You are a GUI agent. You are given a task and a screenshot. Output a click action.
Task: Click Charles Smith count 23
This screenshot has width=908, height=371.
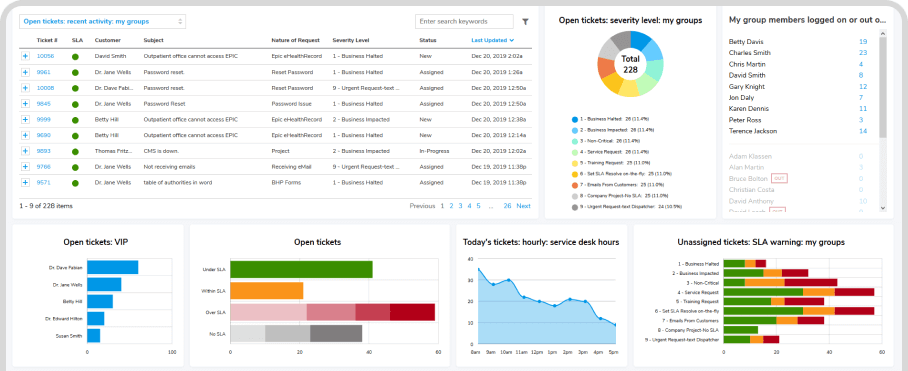[863, 53]
